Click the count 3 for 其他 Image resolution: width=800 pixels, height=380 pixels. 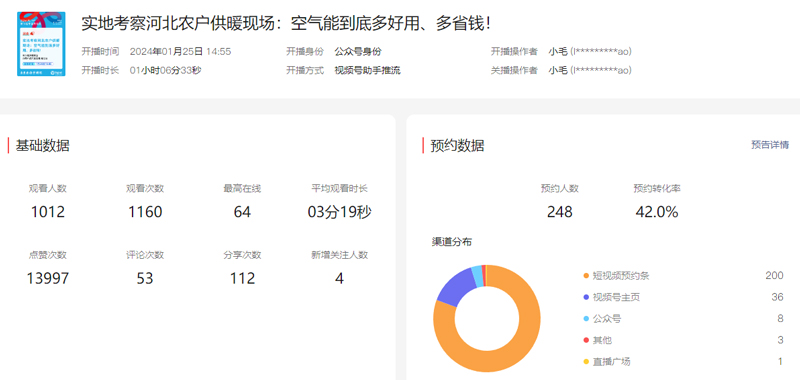780,340
